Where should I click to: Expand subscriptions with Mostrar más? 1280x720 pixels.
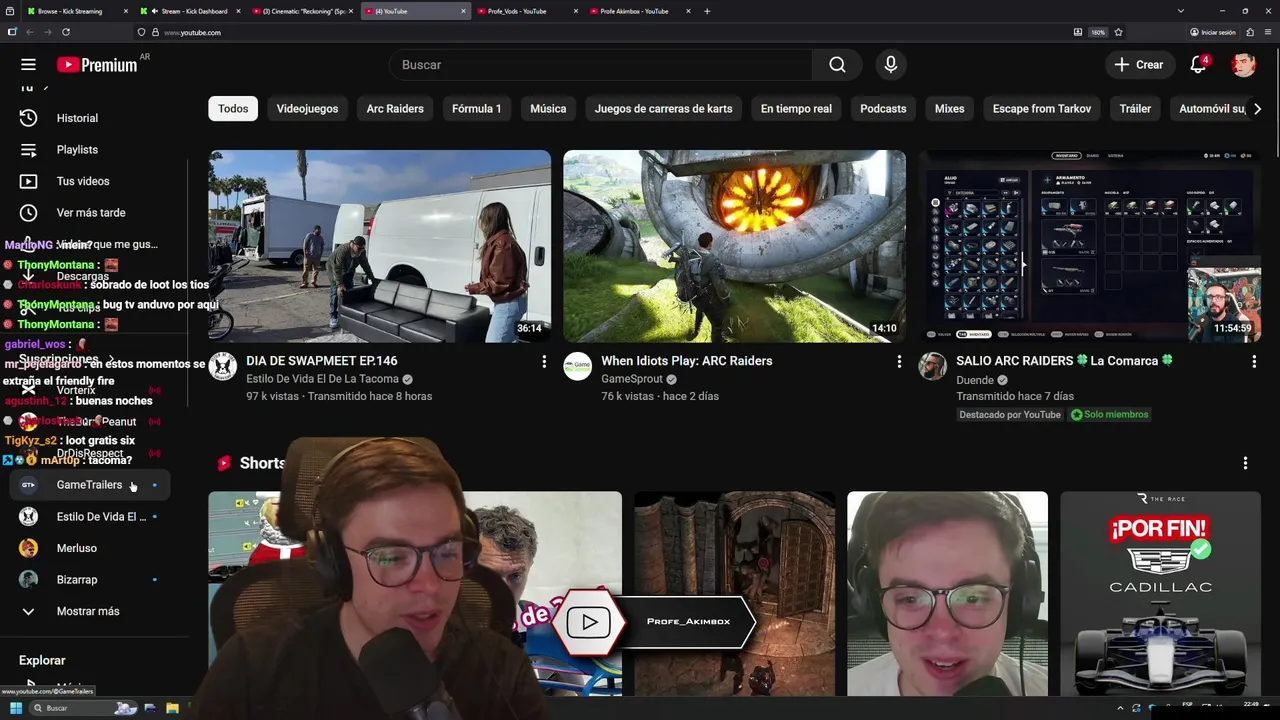88,611
